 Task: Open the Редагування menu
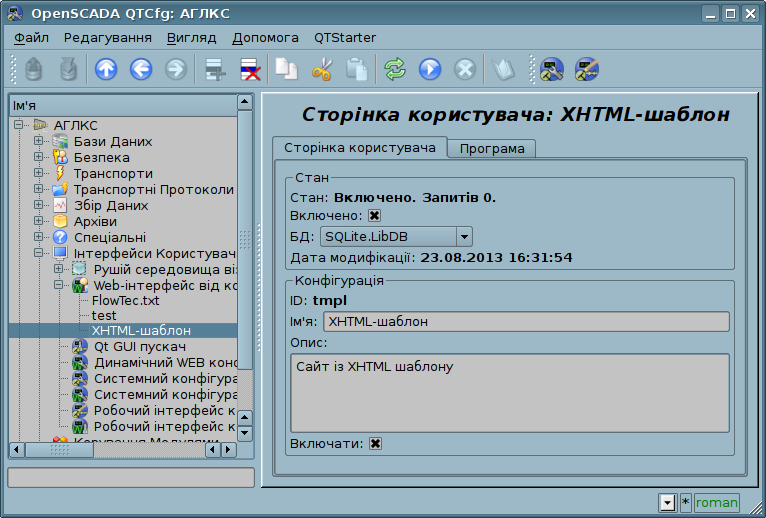point(107,38)
